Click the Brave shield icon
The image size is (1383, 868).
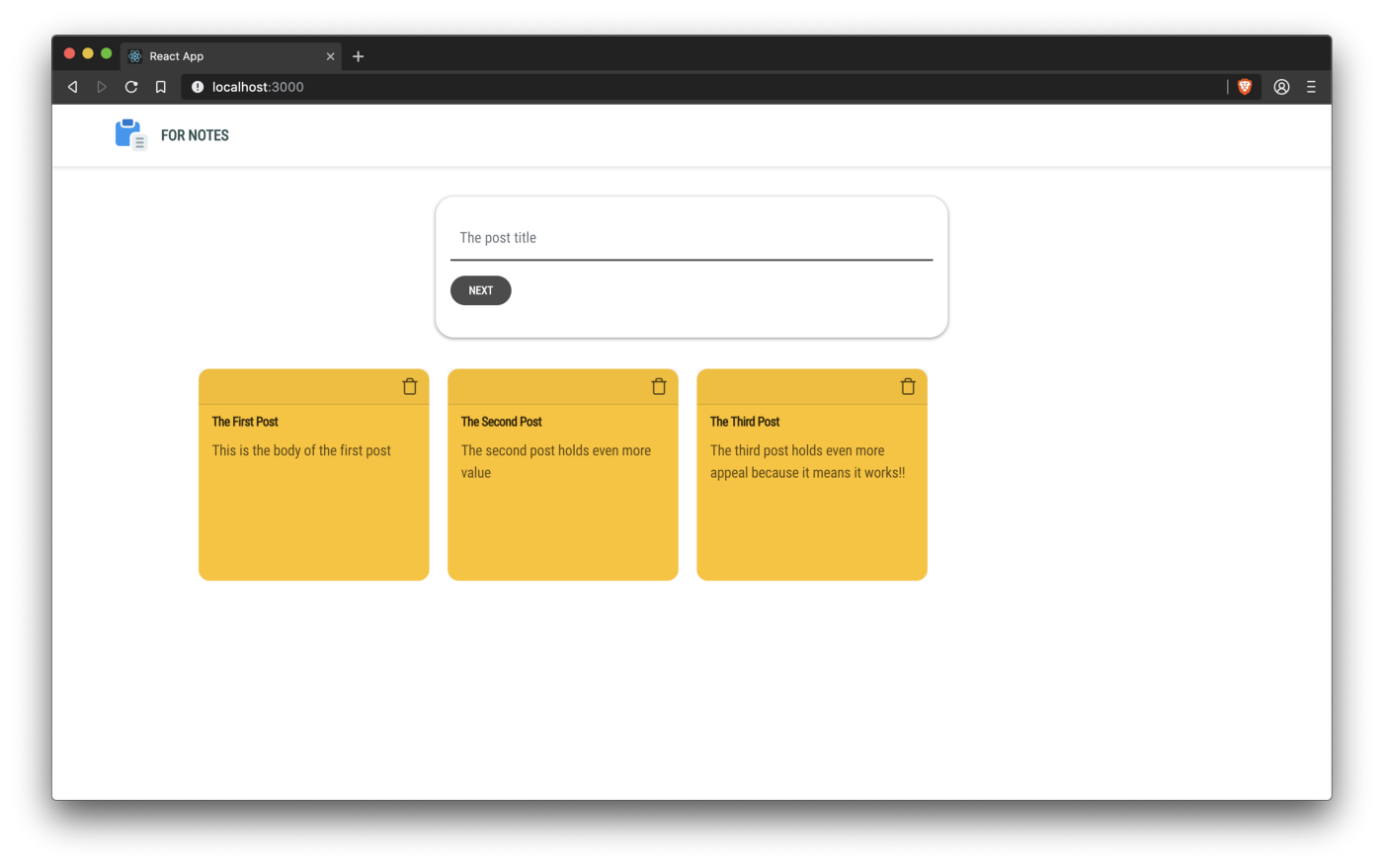pyautogui.click(x=1244, y=86)
